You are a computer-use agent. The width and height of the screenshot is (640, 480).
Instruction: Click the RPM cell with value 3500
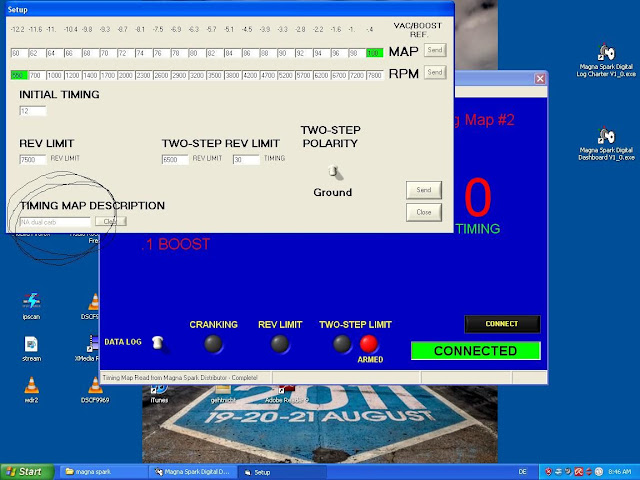click(x=215, y=76)
